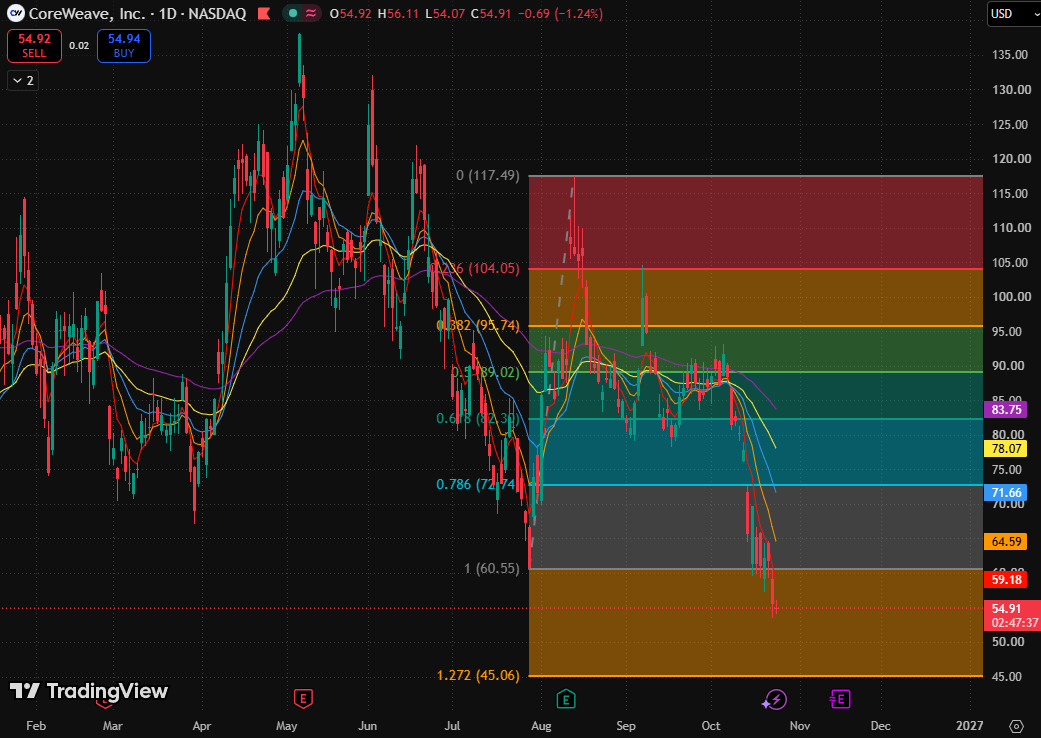Click the Nov label on time axis

(x=799, y=725)
